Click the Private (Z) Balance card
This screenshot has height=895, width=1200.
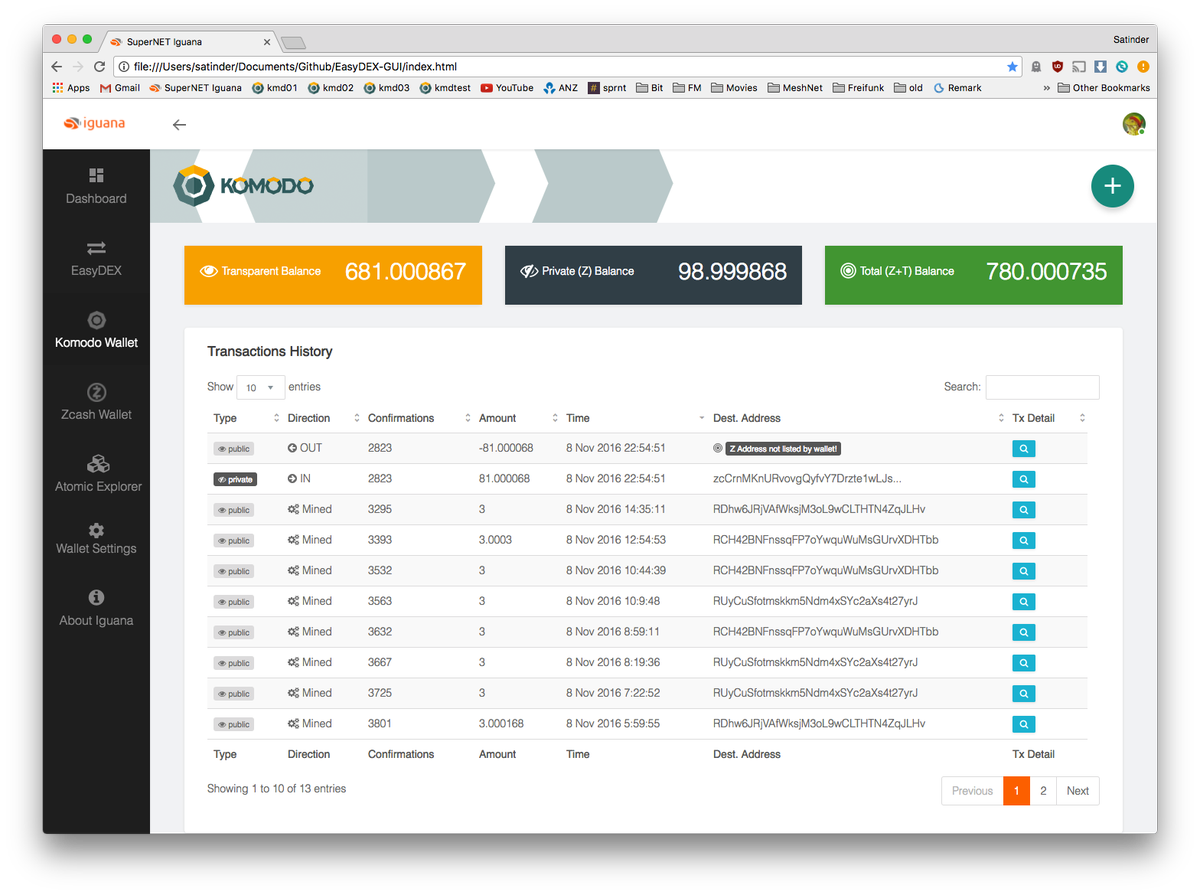(x=653, y=275)
